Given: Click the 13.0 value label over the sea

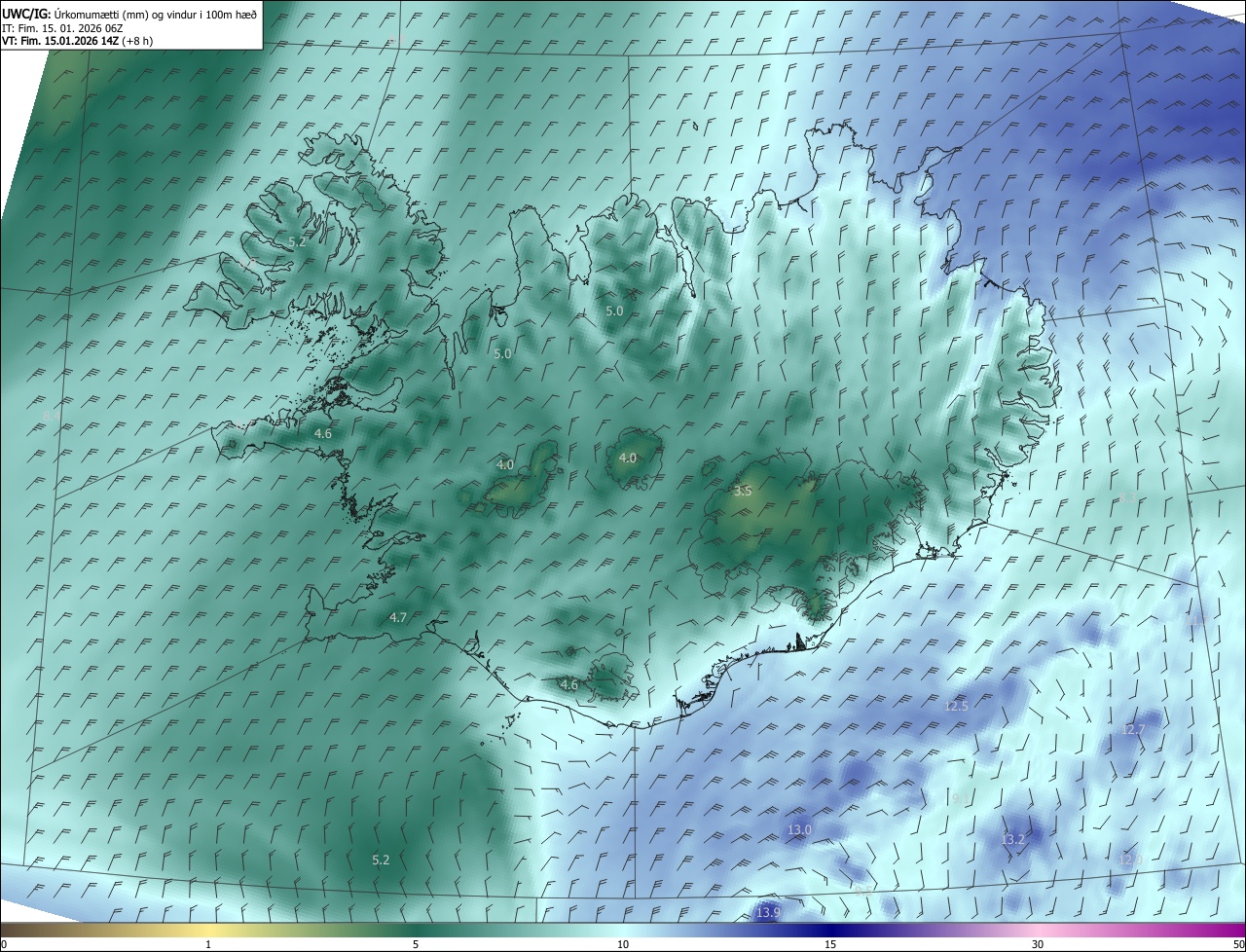Looking at the screenshot, I should pyautogui.click(x=799, y=829).
